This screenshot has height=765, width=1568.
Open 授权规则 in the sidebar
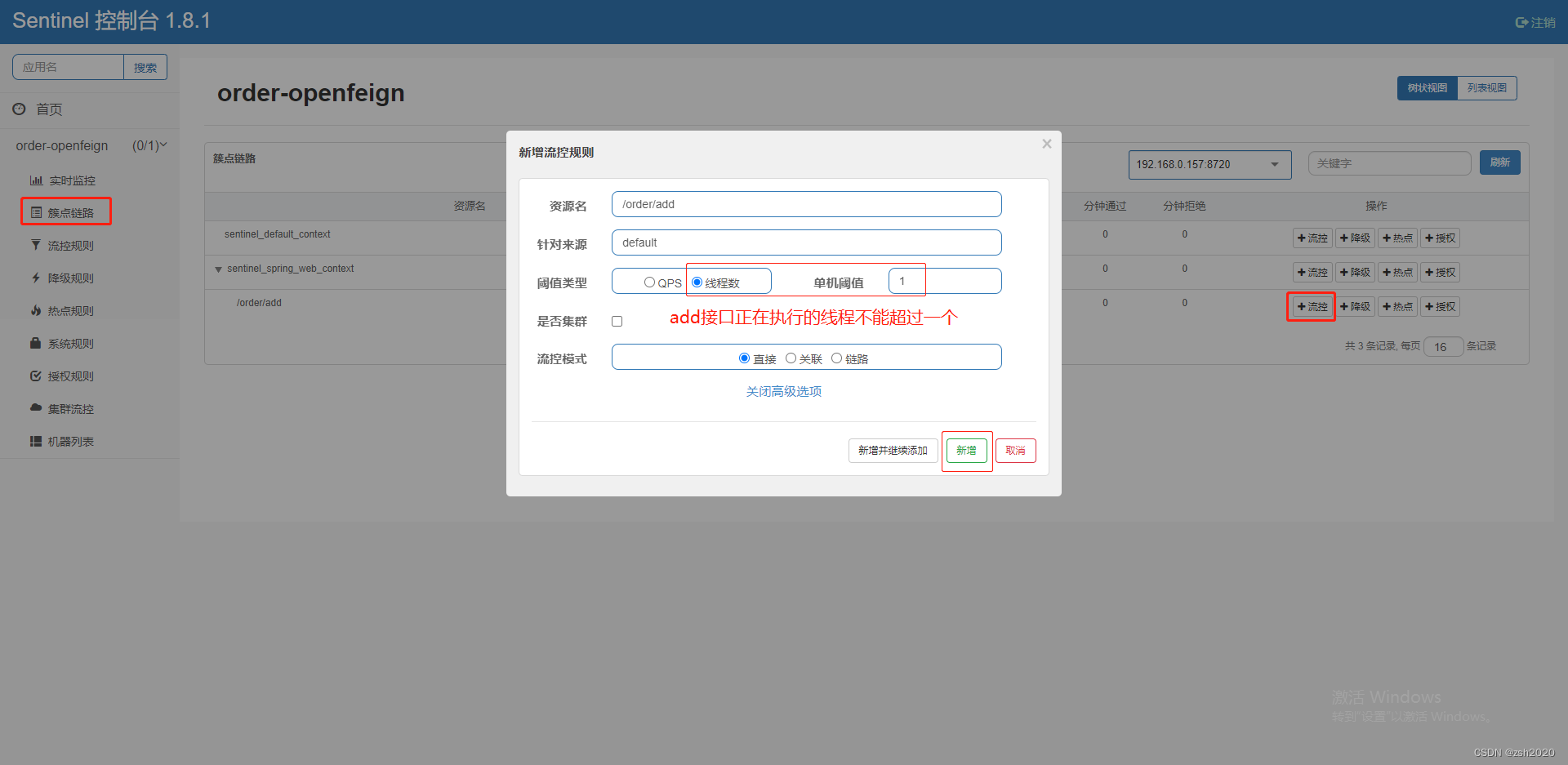[70, 376]
